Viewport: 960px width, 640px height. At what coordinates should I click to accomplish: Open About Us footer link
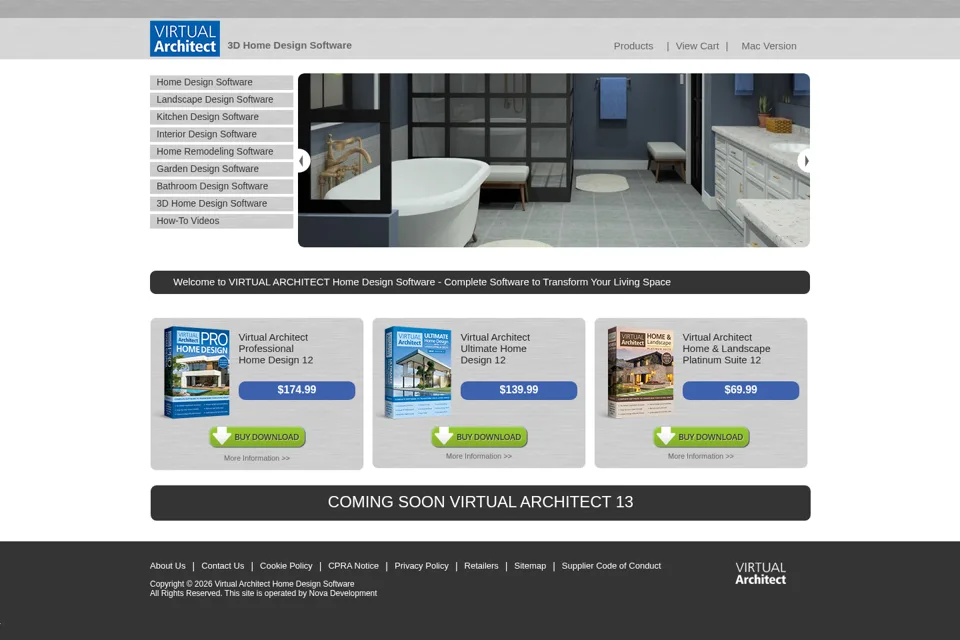tap(168, 566)
